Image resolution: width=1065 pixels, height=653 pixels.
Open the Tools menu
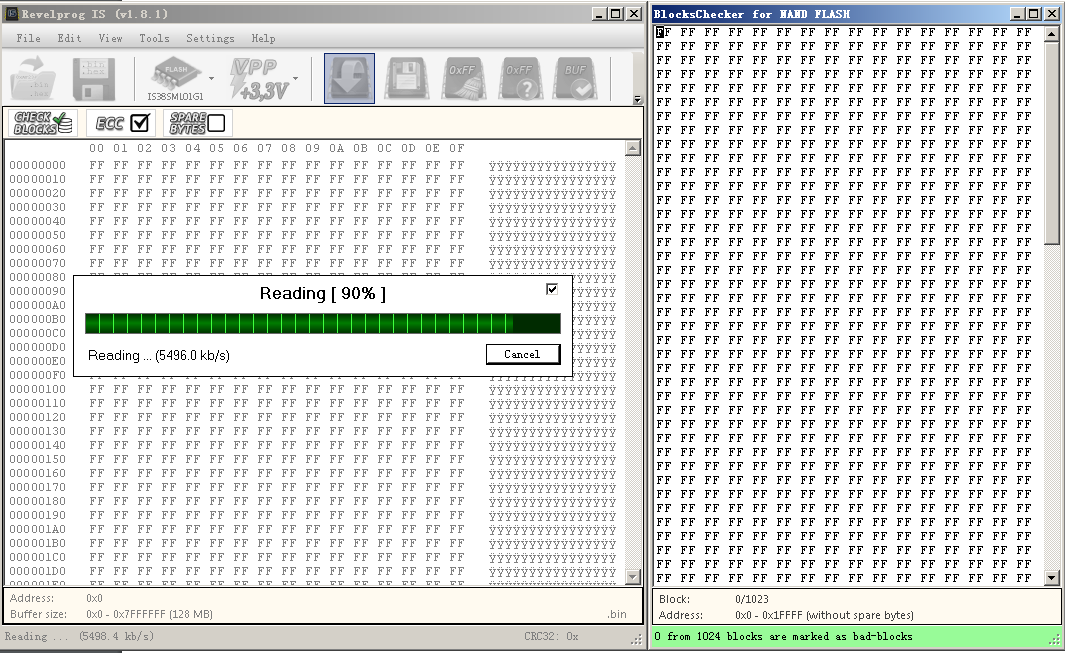pyautogui.click(x=154, y=38)
